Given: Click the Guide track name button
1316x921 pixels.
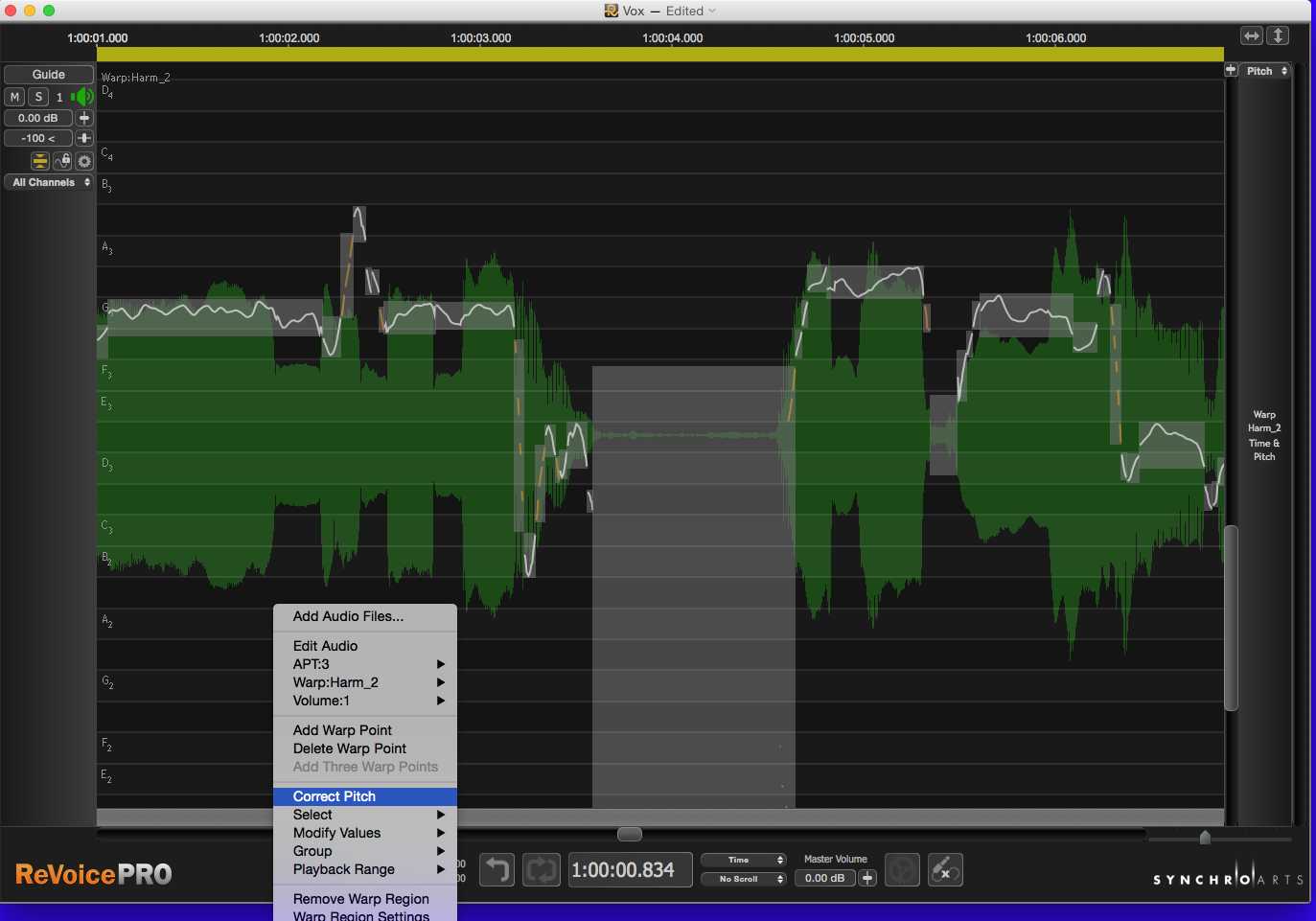Looking at the screenshot, I should coord(49,75).
